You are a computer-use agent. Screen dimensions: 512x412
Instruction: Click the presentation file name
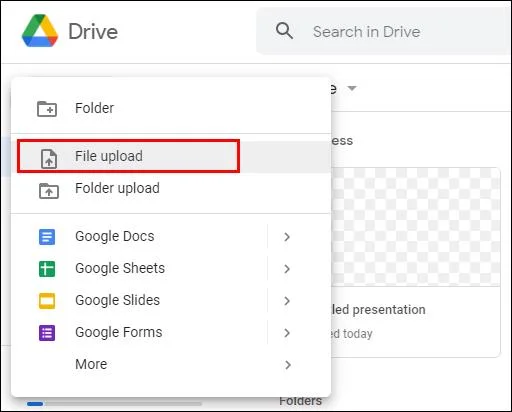[378, 310]
